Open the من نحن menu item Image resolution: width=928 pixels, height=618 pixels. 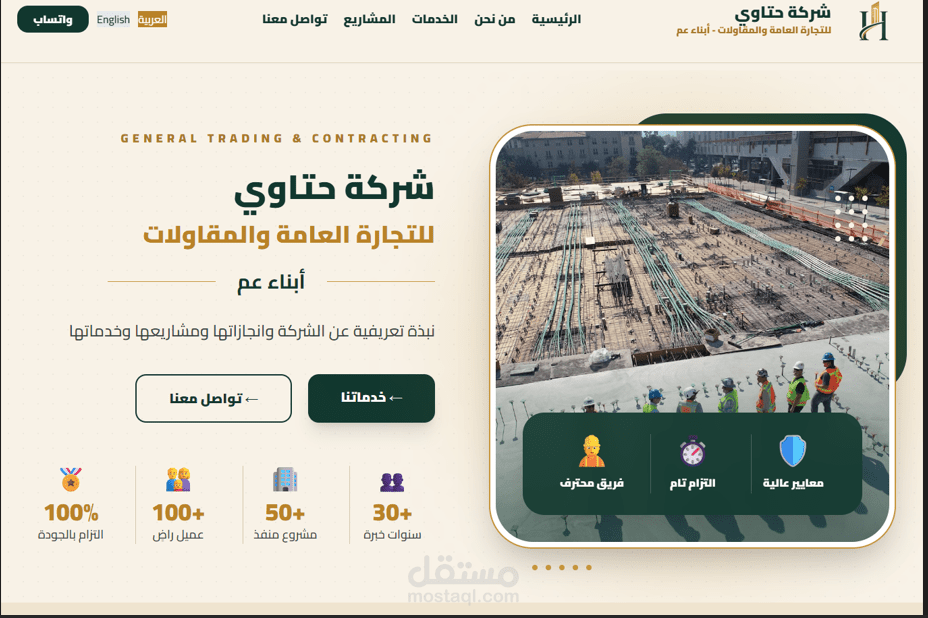[495, 20]
